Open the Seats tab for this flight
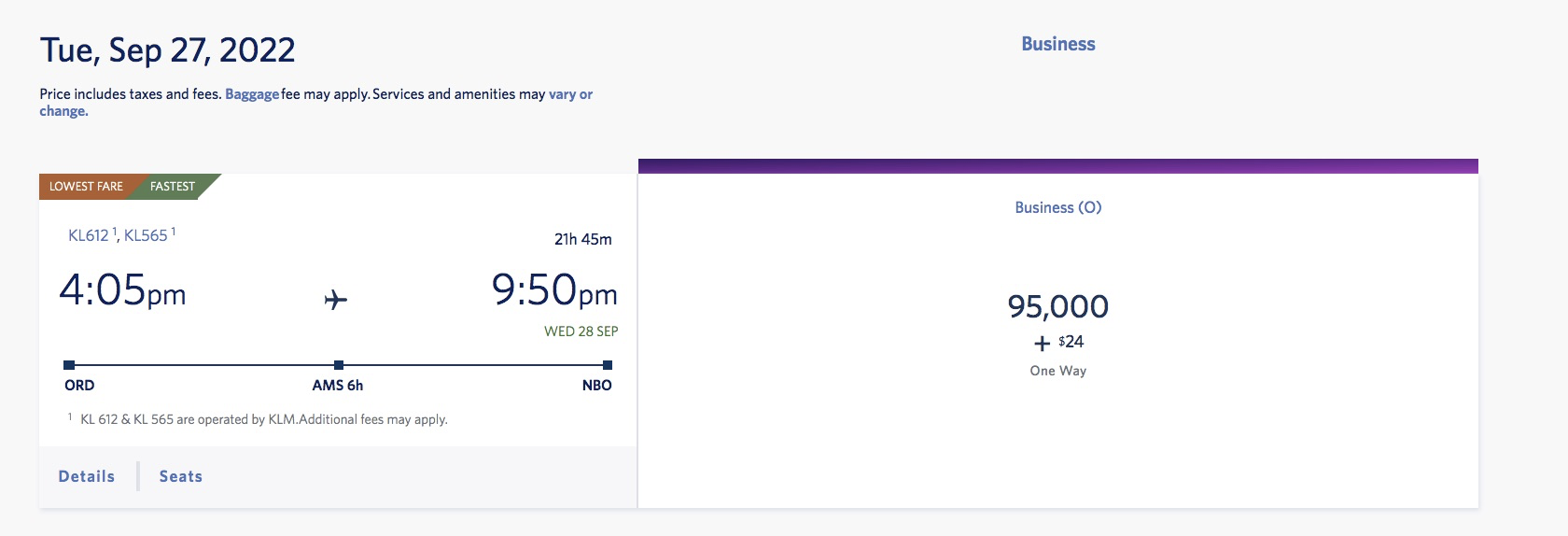This screenshot has width=1568, height=536. pyautogui.click(x=181, y=476)
